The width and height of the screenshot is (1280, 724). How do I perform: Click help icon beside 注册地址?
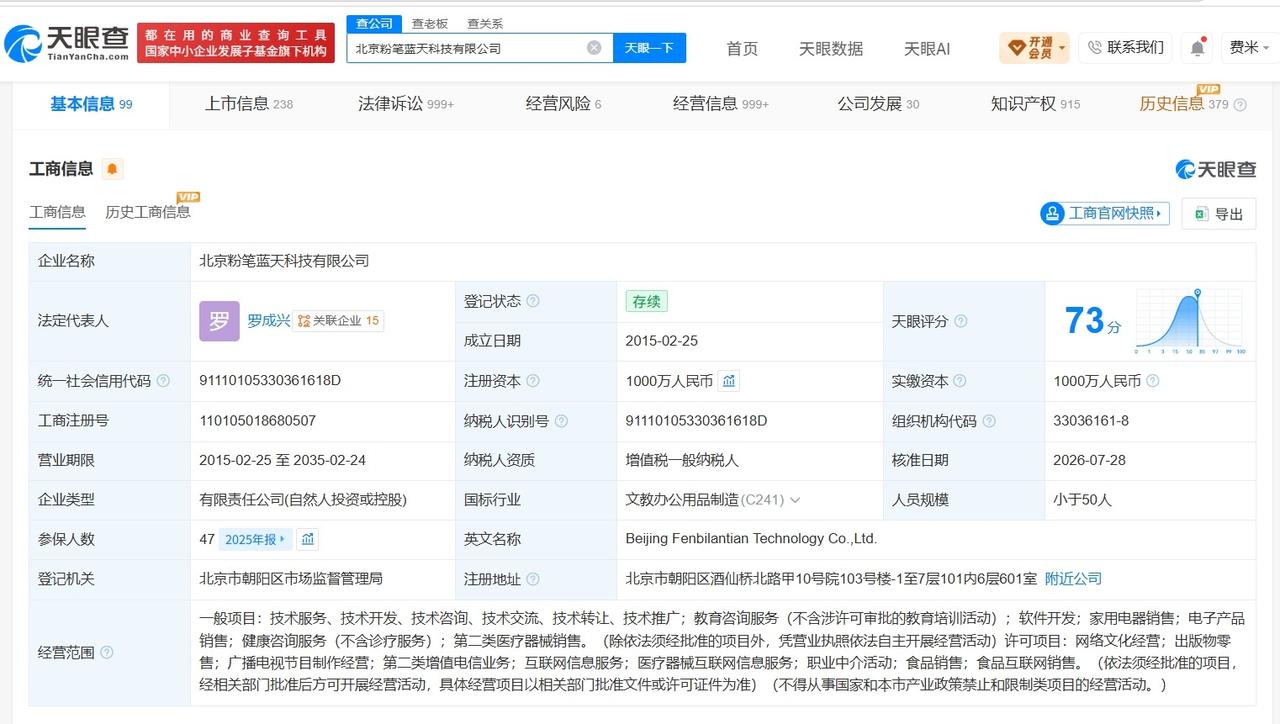click(x=533, y=579)
